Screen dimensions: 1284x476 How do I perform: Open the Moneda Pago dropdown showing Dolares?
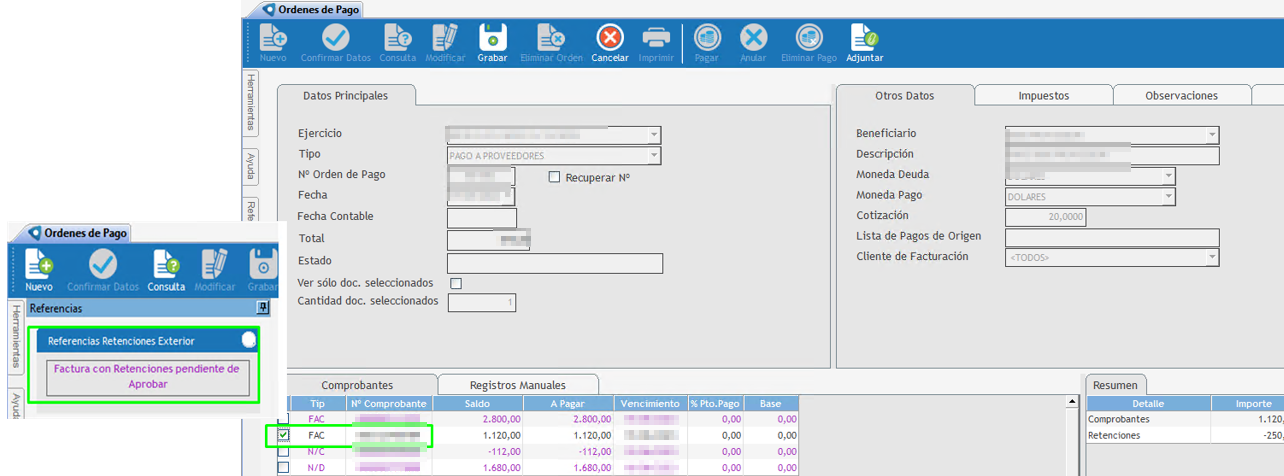tap(1168, 197)
